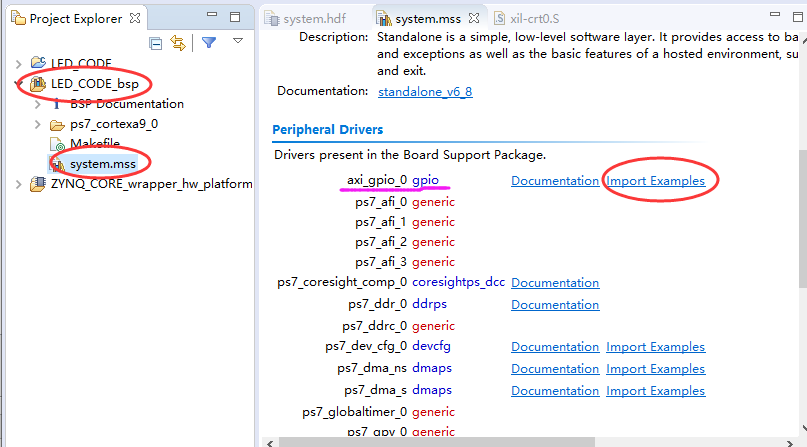Image resolution: width=807 pixels, height=447 pixels.
Task: Click the ps7_afi_3 driver row
Action: [x=405, y=262]
